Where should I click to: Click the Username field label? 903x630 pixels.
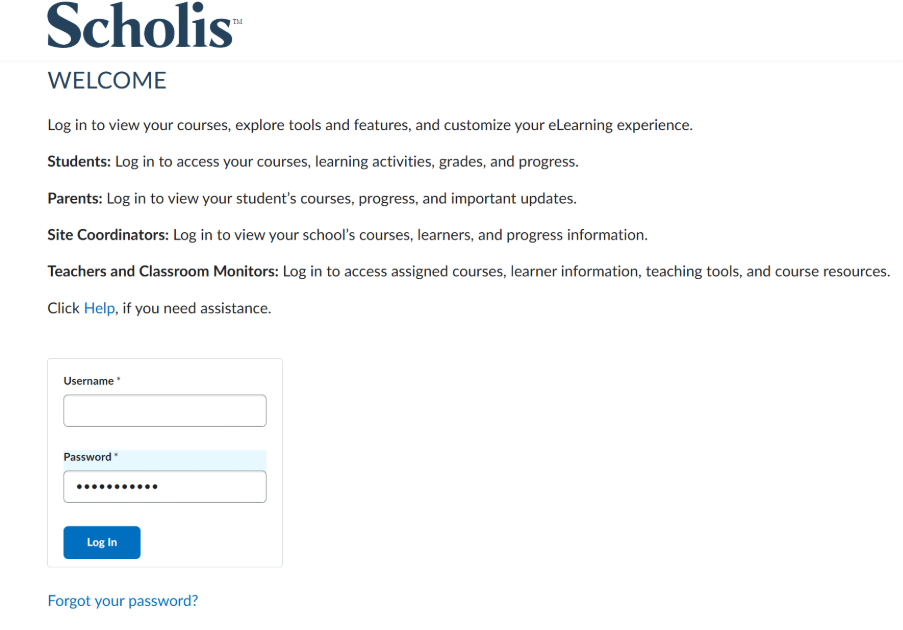[x=89, y=381]
